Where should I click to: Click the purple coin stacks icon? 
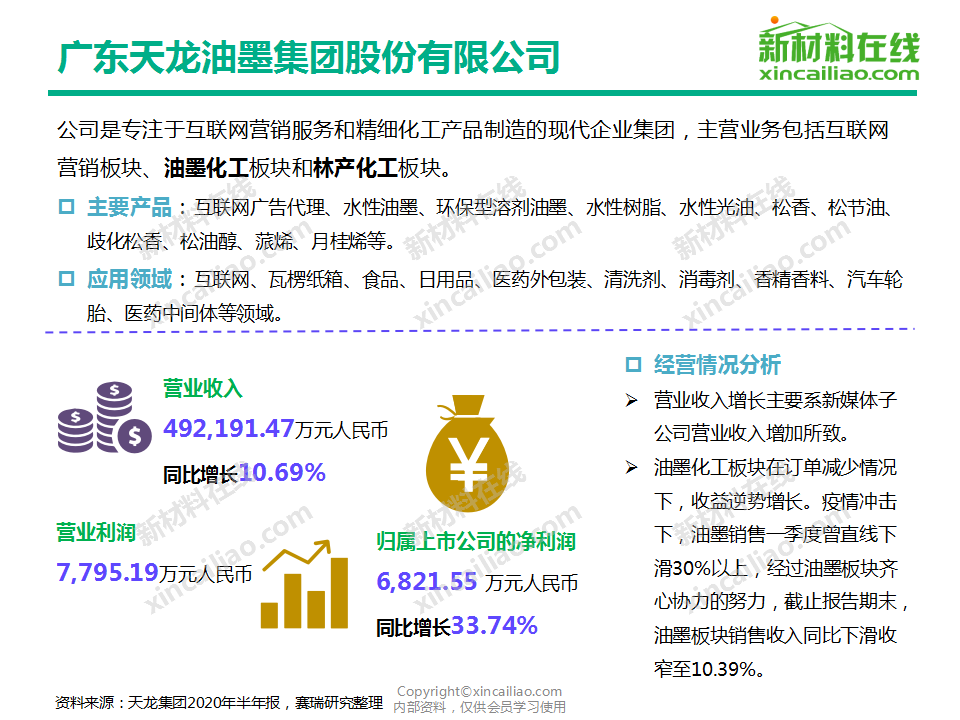tap(105, 418)
